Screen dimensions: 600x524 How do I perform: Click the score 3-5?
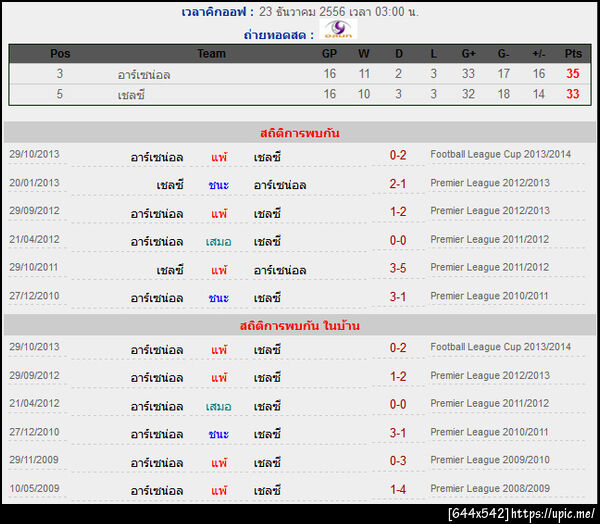point(398,268)
